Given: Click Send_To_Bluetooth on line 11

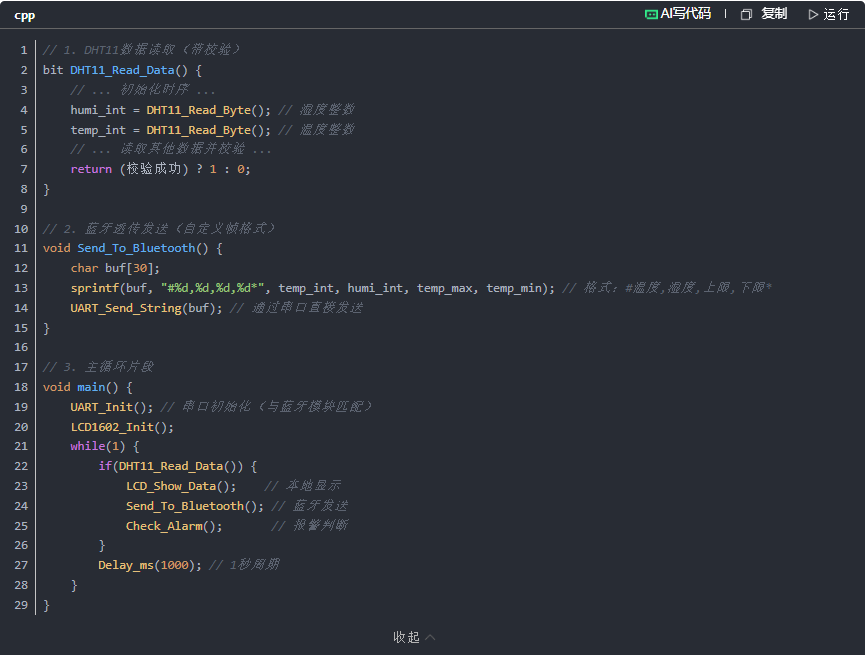Looking at the screenshot, I should coord(136,249).
